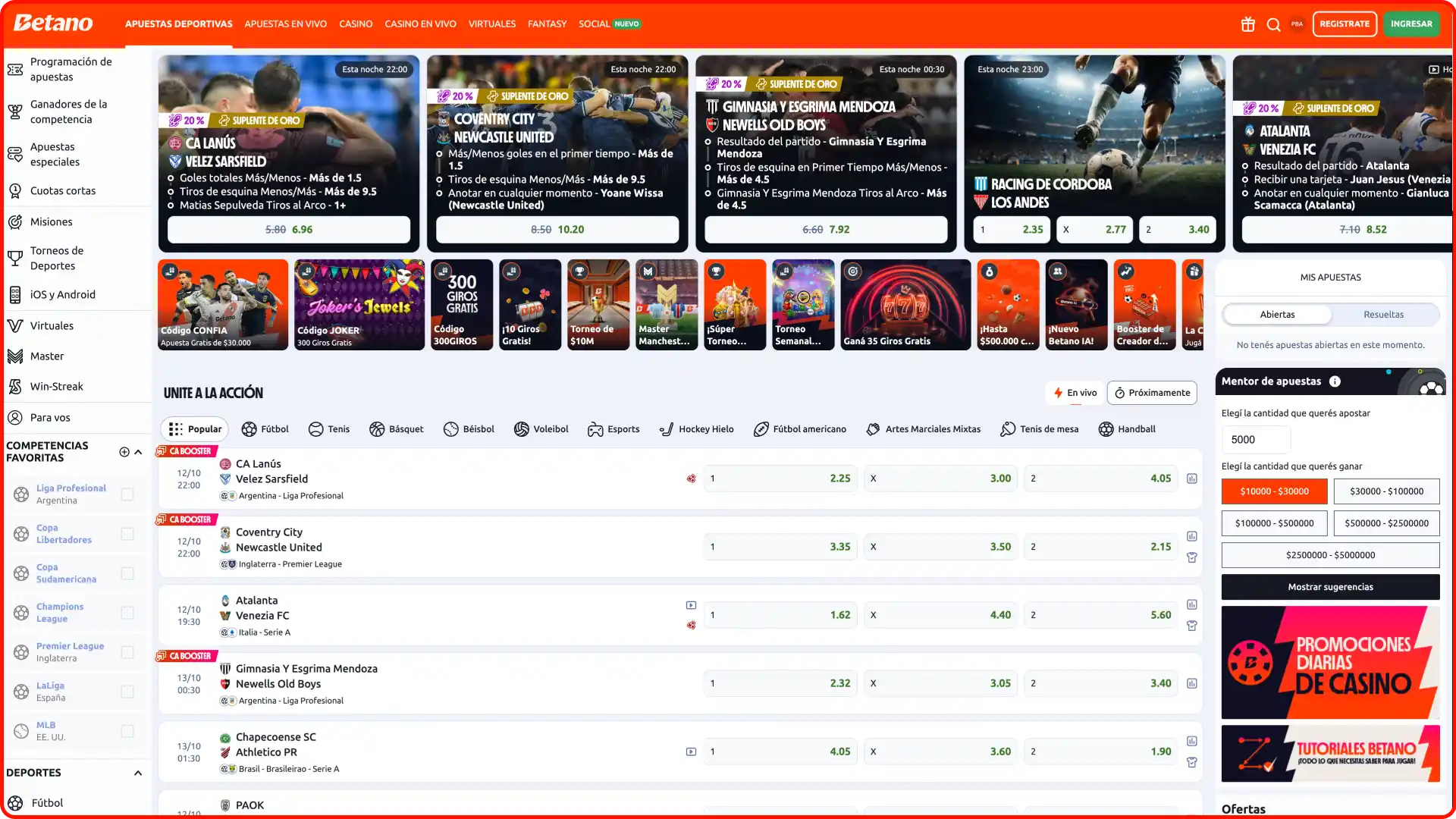The height and width of the screenshot is (819, 1456).
Task: Select the Básquet sport filter
Action: 397,429
